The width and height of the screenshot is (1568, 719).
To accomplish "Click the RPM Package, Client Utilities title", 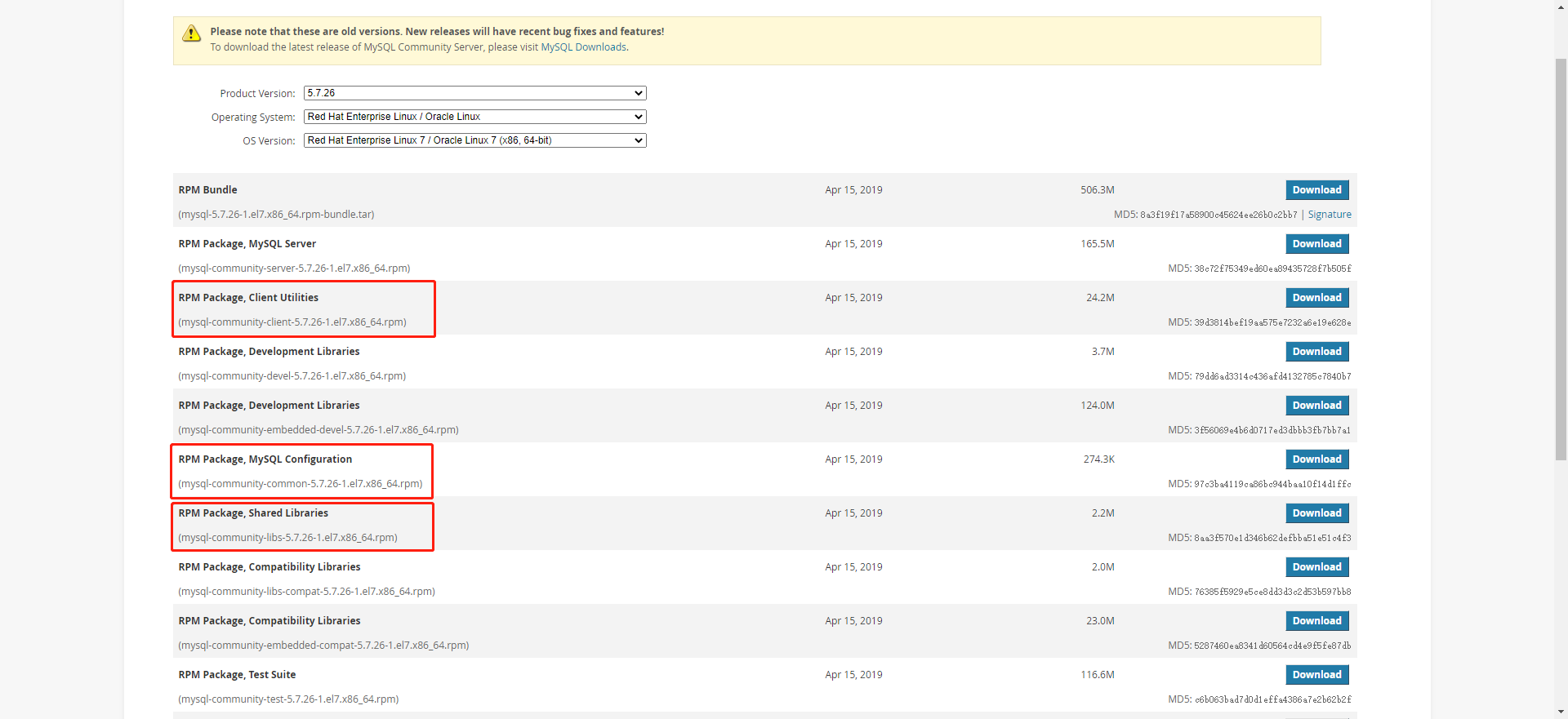I will tap(248, 298).
